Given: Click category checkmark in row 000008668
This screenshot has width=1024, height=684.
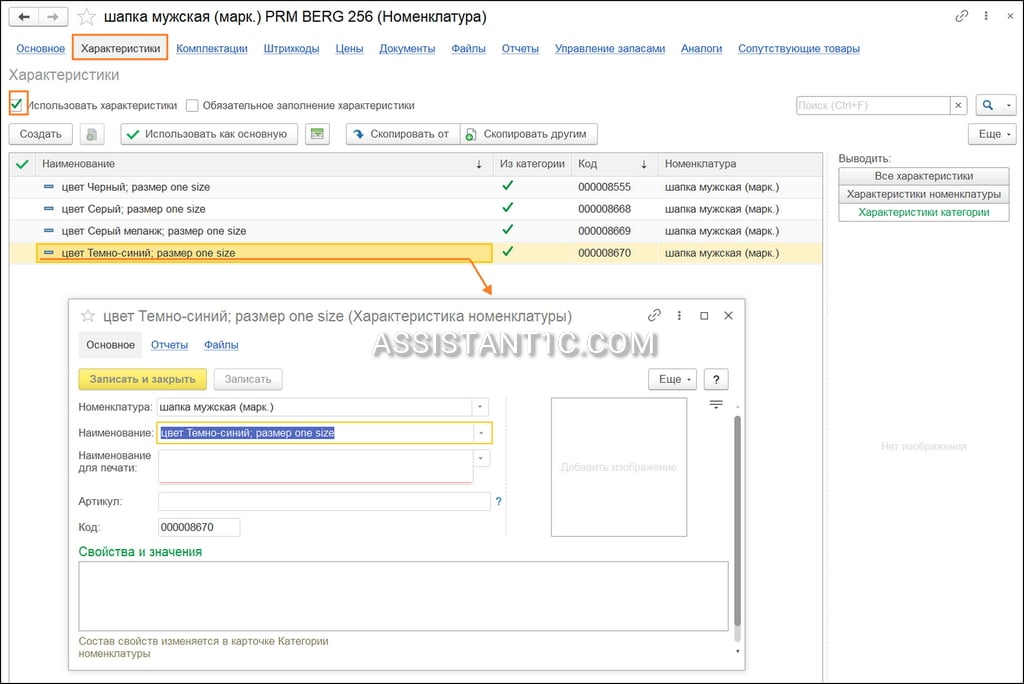Looking at the screenshot, I should pyautogui.click(x=507, y=208).
